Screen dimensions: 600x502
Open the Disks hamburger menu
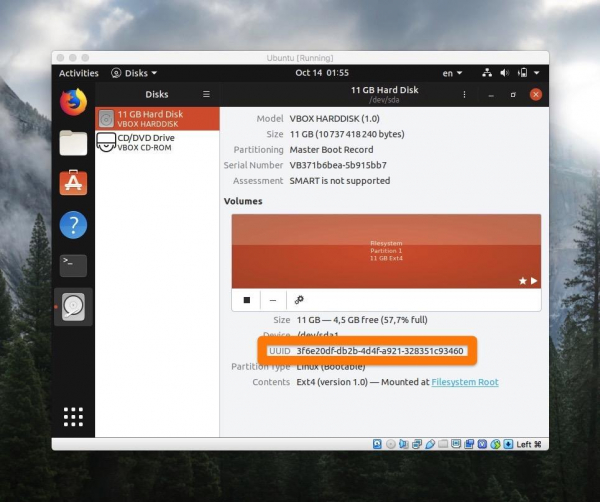[206, 94]
